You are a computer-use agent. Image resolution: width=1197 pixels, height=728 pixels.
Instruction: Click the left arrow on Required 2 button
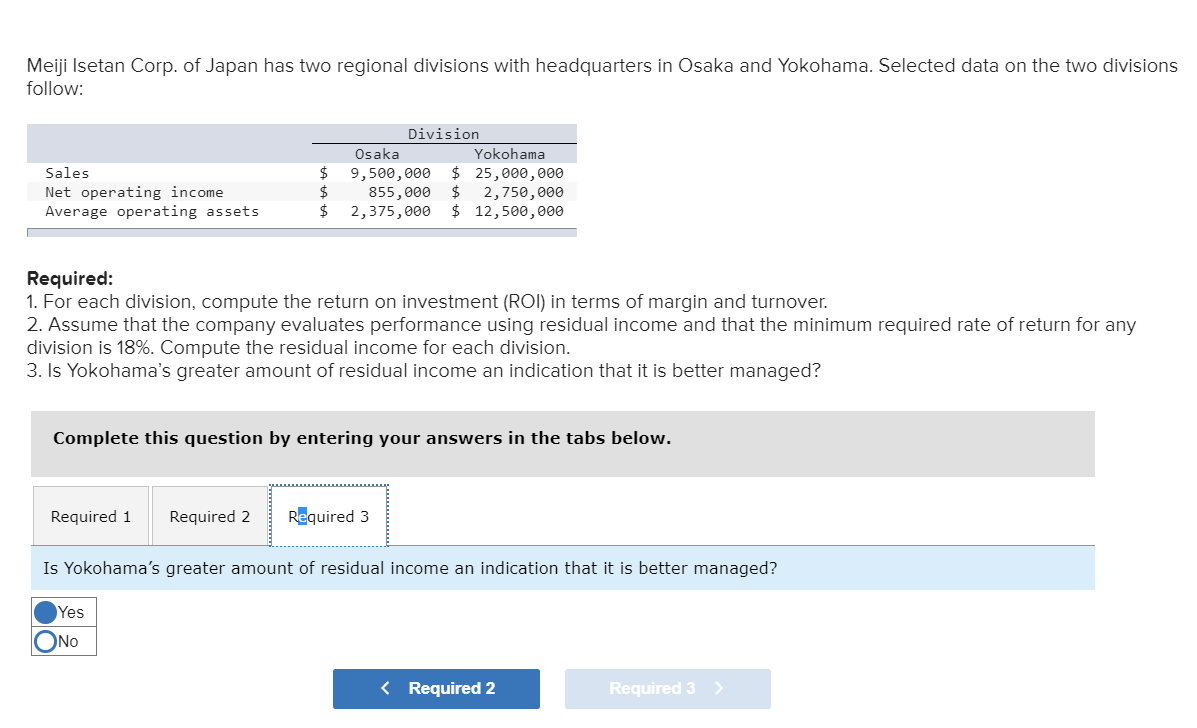tap(385, 688)
